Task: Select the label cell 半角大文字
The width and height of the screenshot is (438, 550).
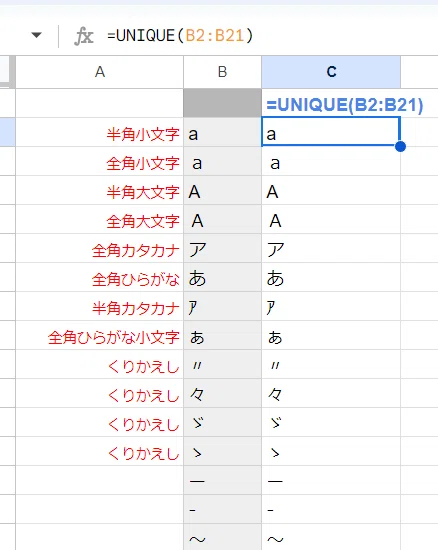Action: click(x=100, y=190)
